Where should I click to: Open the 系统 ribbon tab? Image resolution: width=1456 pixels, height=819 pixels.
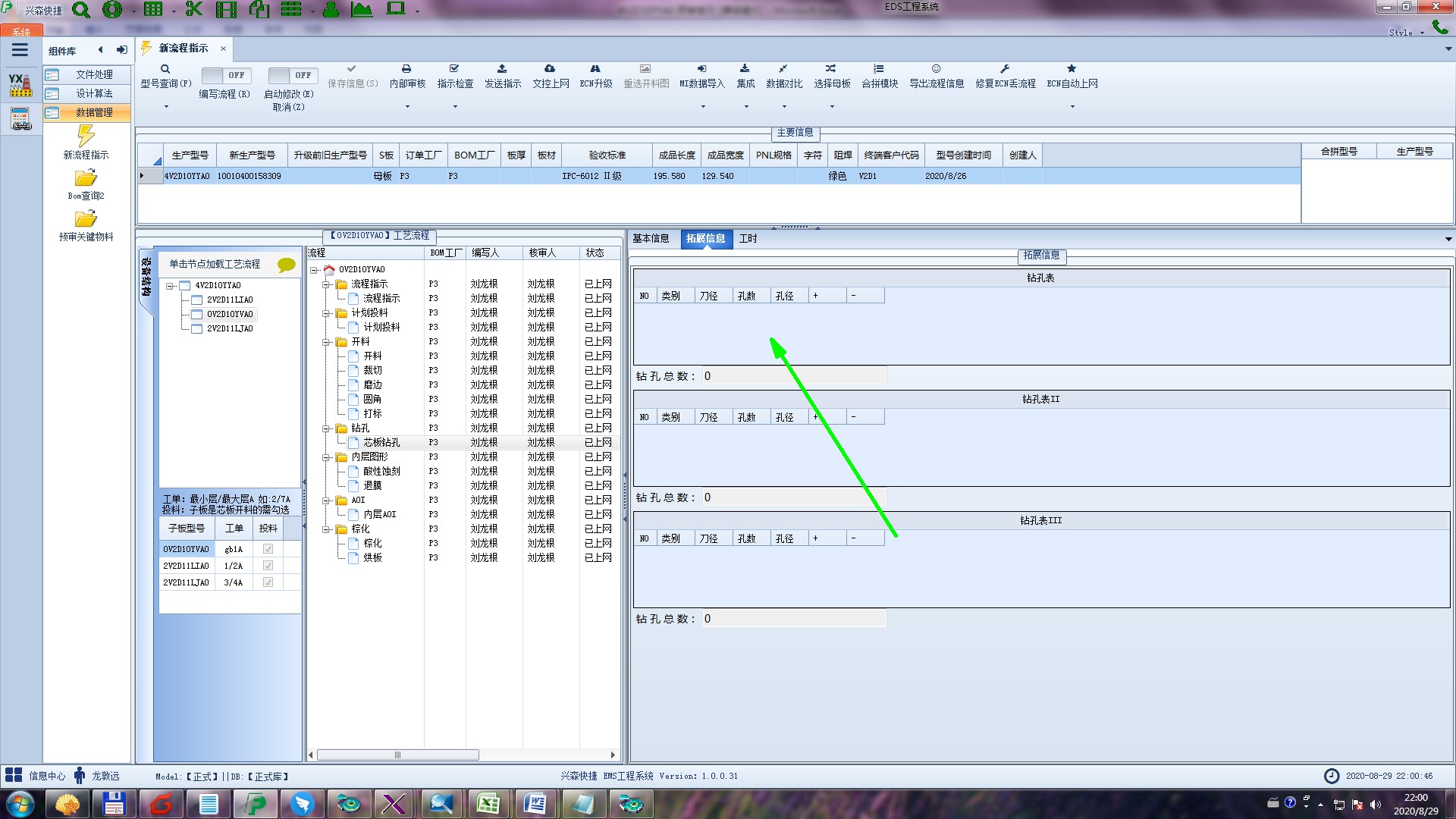pyautogui.click(x=21, y=32)
